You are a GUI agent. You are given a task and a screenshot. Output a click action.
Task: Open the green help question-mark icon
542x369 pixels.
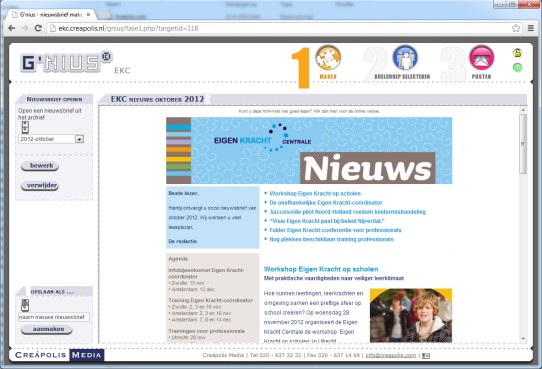517,68
